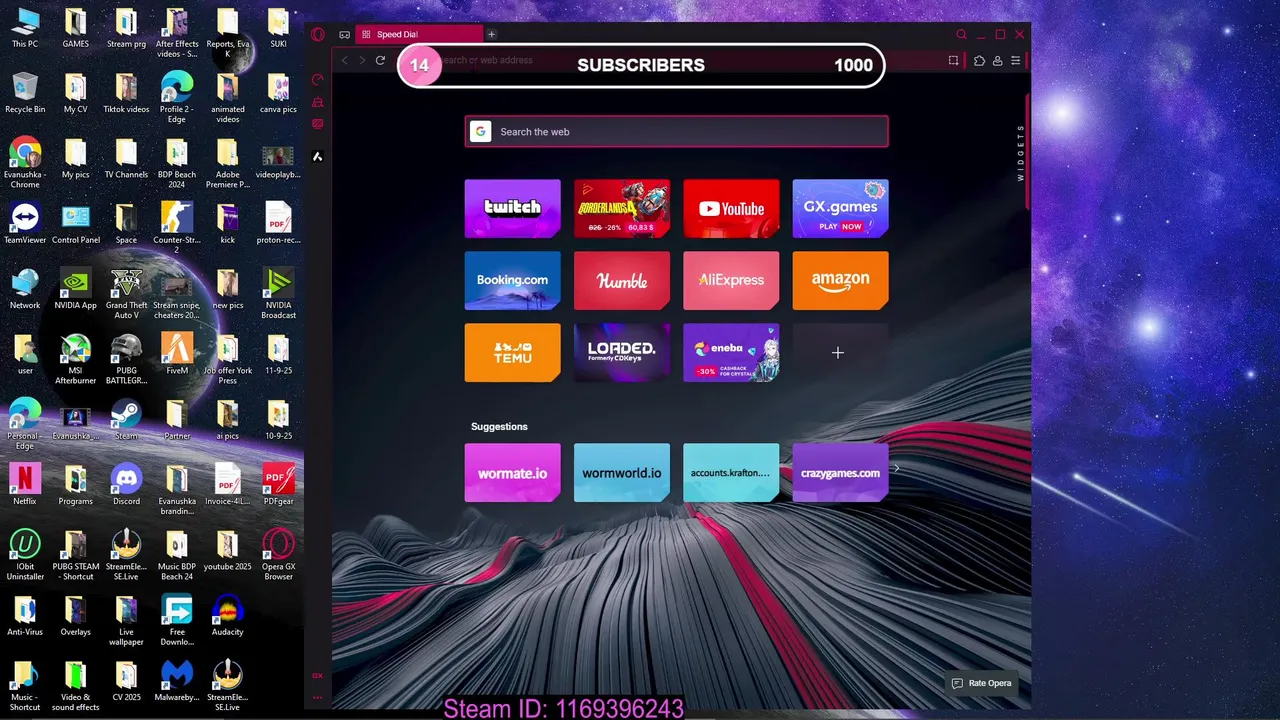Select MSI Afterburner desktop shortcut
This screenshot has height=720, width=1280.
pos(75,360)
